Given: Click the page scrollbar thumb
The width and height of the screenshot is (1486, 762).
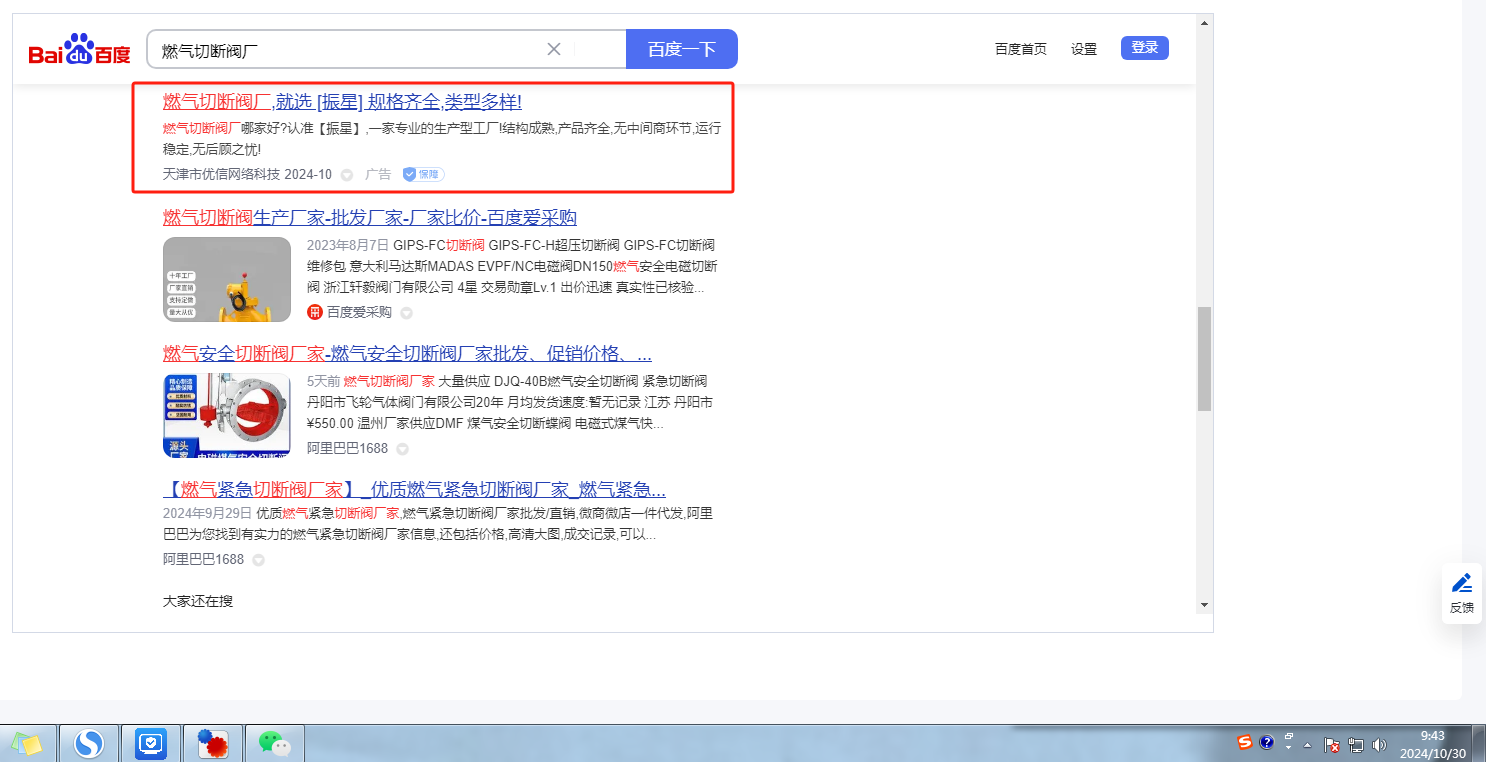Looking at the screenshot, I should tap(1204, 358).
